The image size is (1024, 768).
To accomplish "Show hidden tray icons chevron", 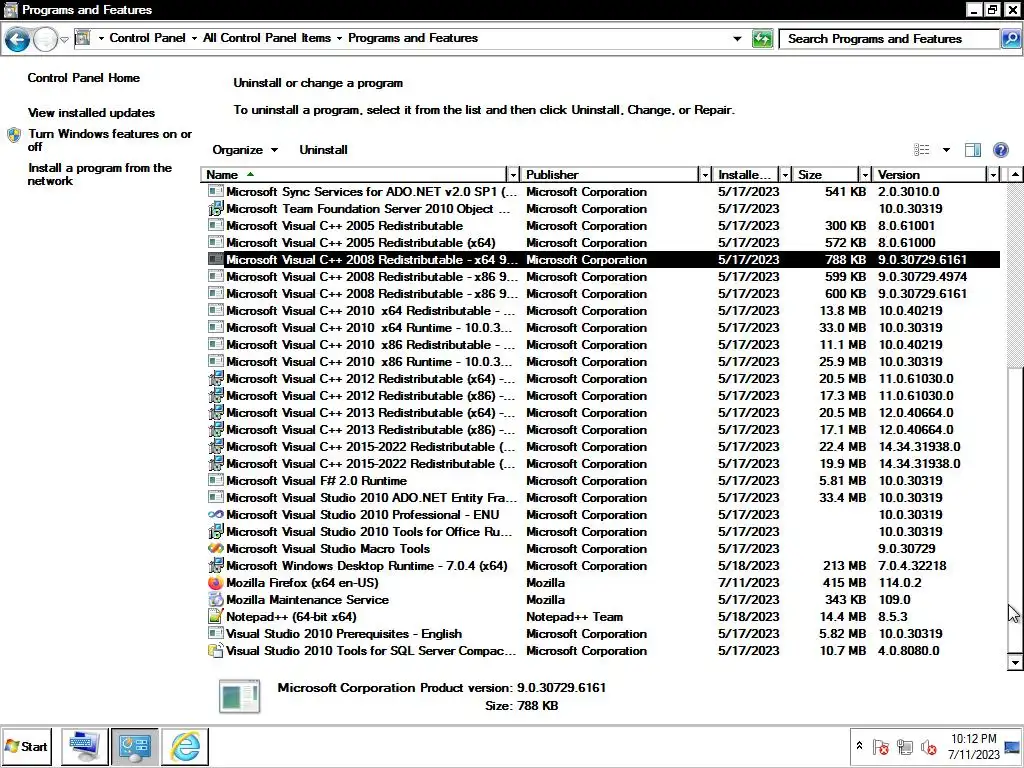I will pyautogui.click(x=859, y=746).
